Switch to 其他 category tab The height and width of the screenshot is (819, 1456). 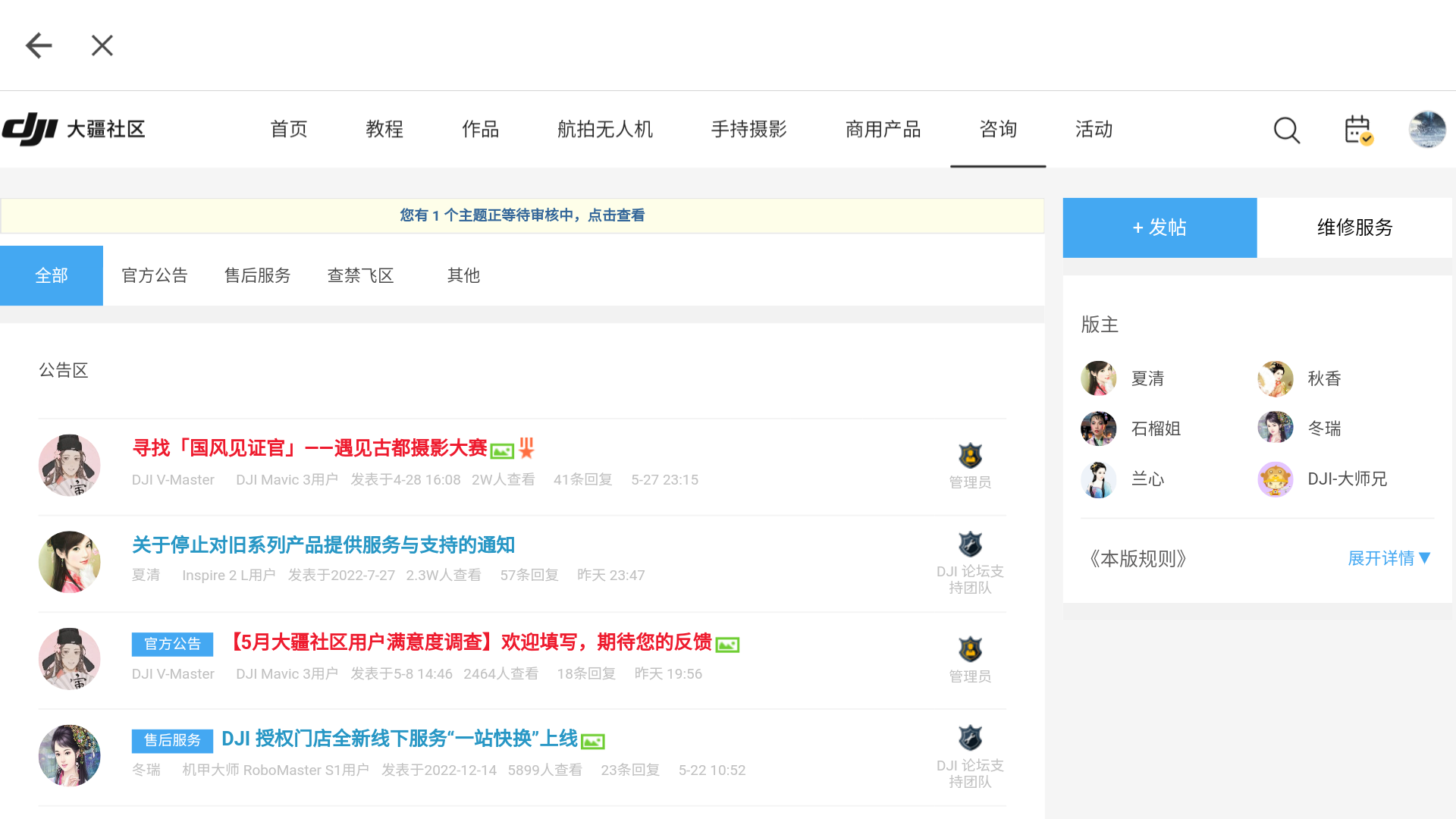pyautogui.click(x=463, y=275)
